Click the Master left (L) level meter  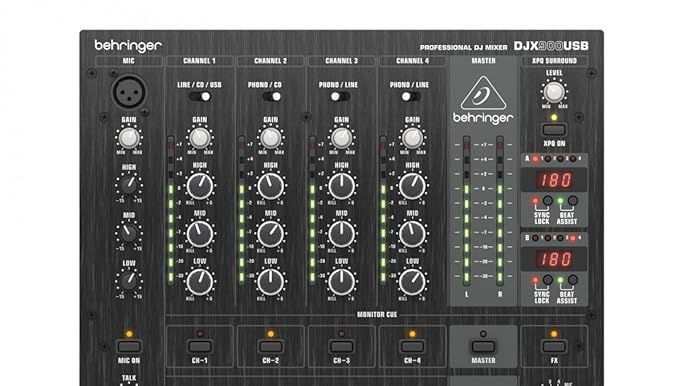click(x=466, y=211)
